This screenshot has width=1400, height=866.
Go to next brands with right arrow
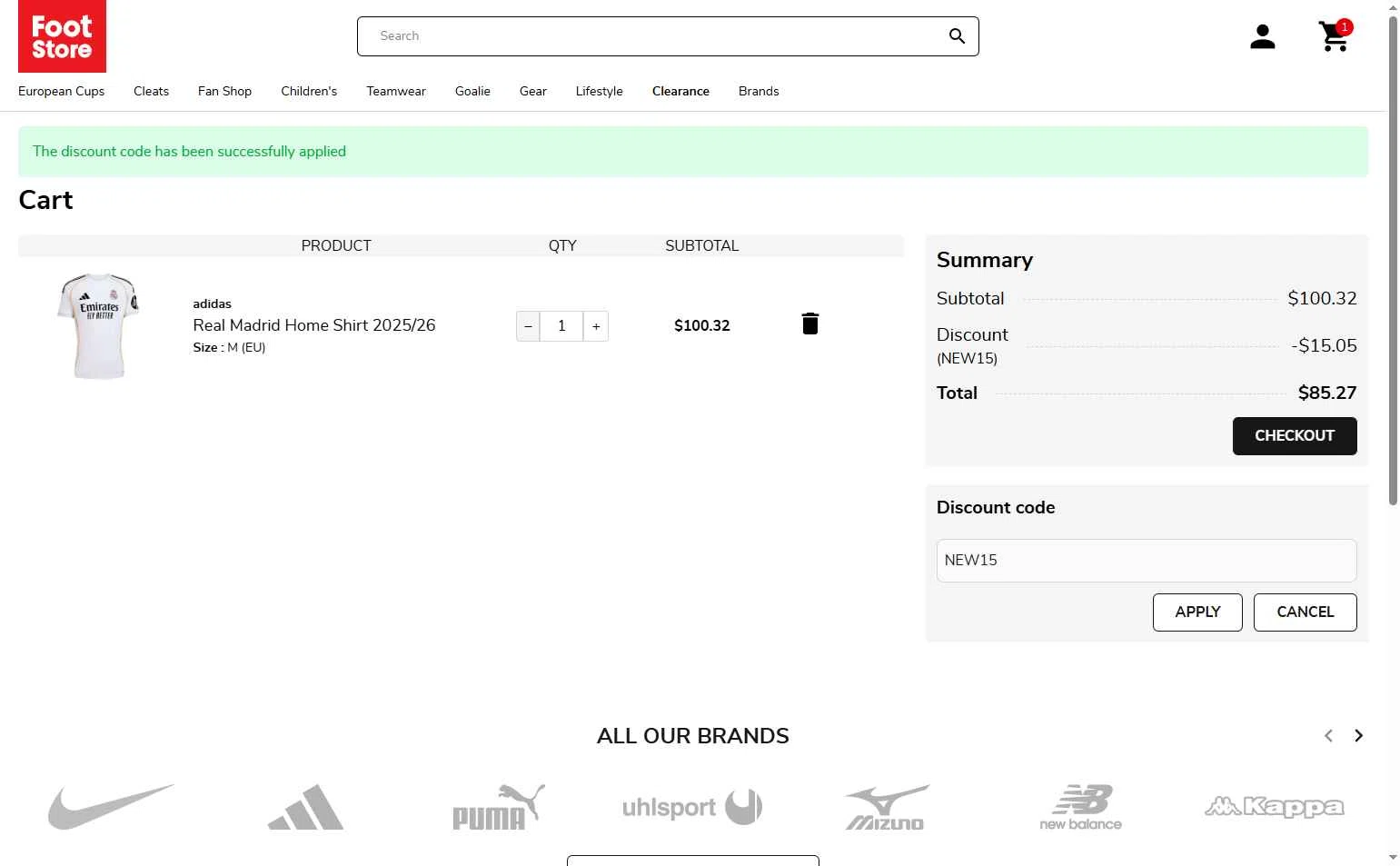tap(1358, 736)
